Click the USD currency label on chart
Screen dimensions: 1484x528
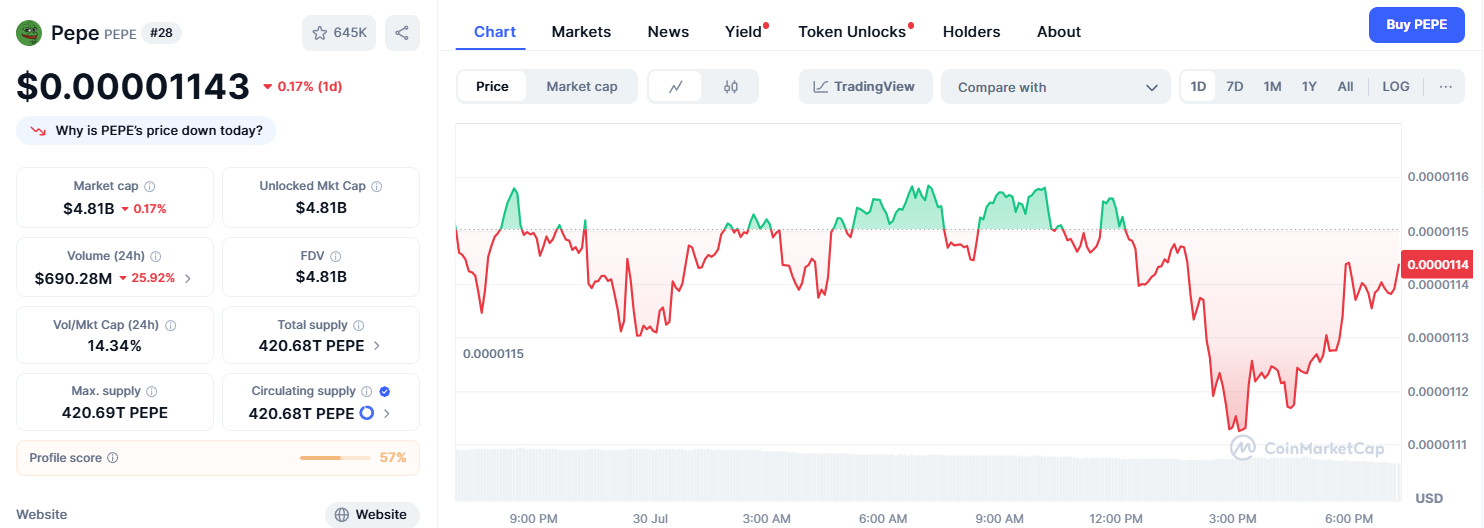[x=1429, y=498]
